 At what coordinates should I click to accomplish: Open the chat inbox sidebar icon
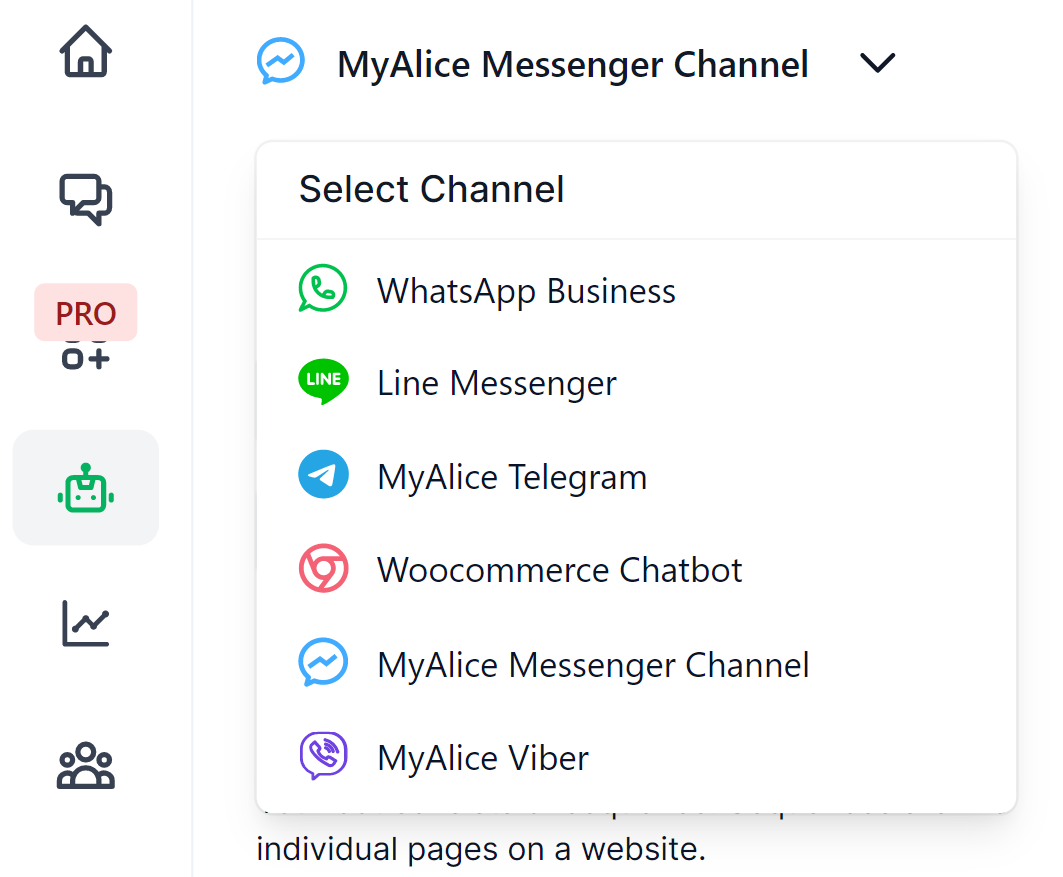tap(86, 197)
